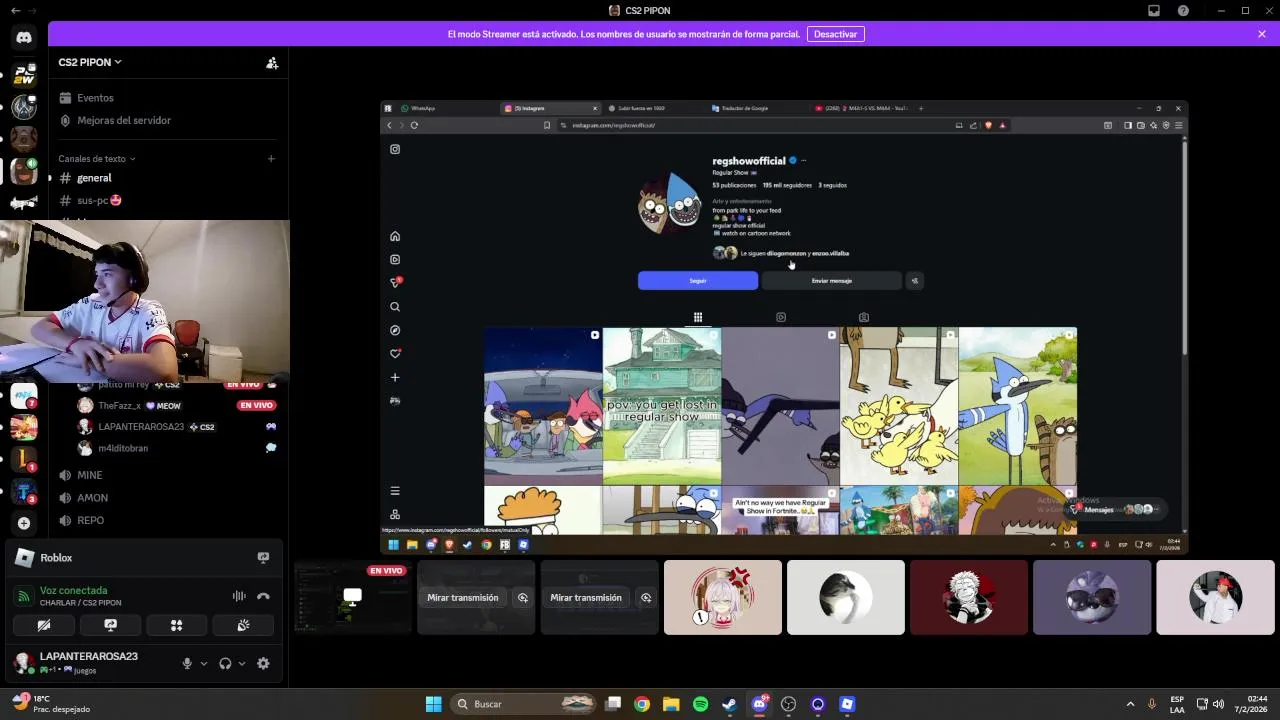Select the red-background avatar participant tile
The height and width of the screenshot is (720, 1280).
coord(969,597)
